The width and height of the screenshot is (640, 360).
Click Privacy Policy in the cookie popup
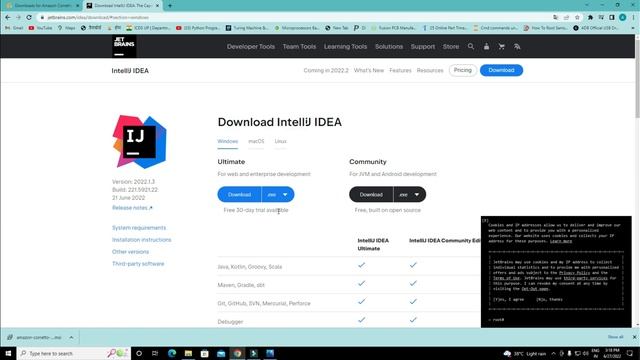pos(574,273)
